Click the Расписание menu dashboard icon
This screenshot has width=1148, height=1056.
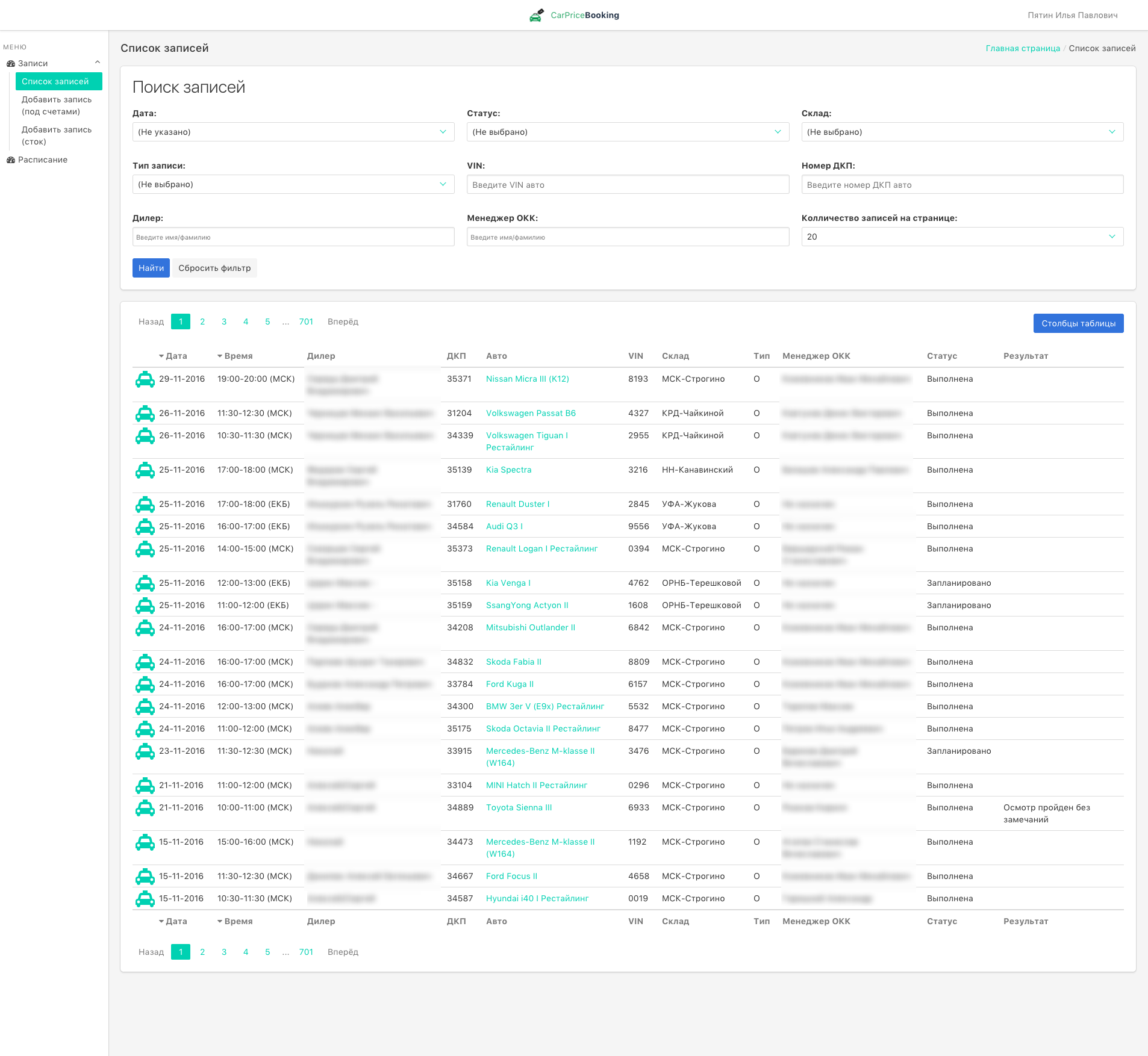click(11, 160)
